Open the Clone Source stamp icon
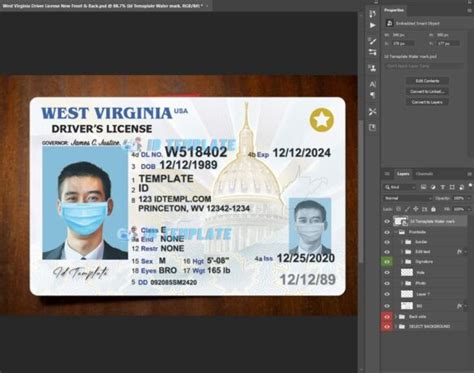 click(x=373, y=68)
